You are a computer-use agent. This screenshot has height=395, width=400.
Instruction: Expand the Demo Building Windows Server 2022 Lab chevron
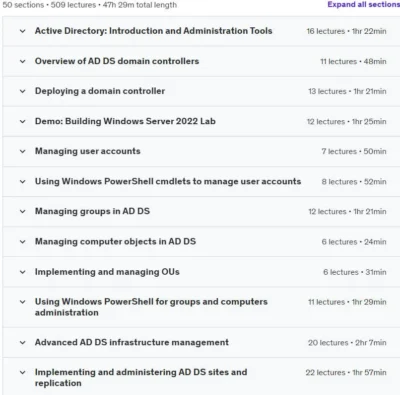(23, 121)
